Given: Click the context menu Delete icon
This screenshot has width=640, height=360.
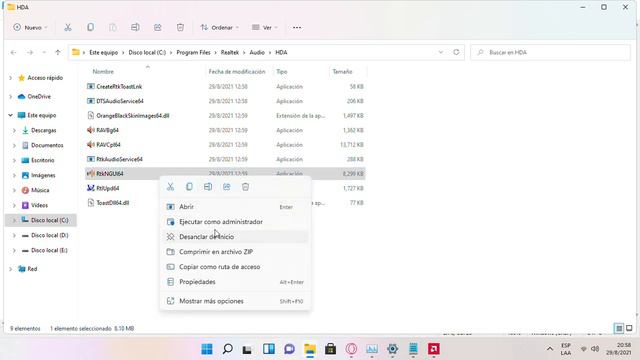Looking at the screenshot, I should pos(245,187).
